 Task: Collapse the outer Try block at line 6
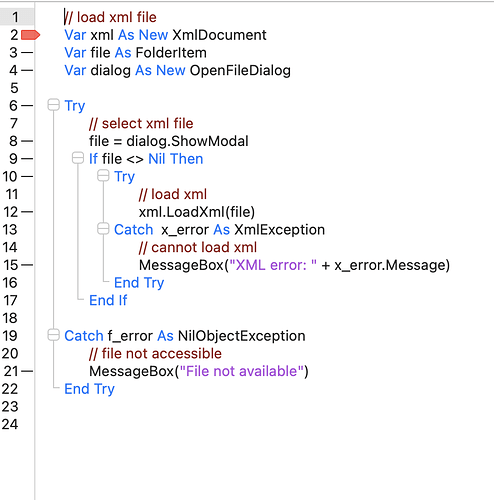(x=53, y=105)
